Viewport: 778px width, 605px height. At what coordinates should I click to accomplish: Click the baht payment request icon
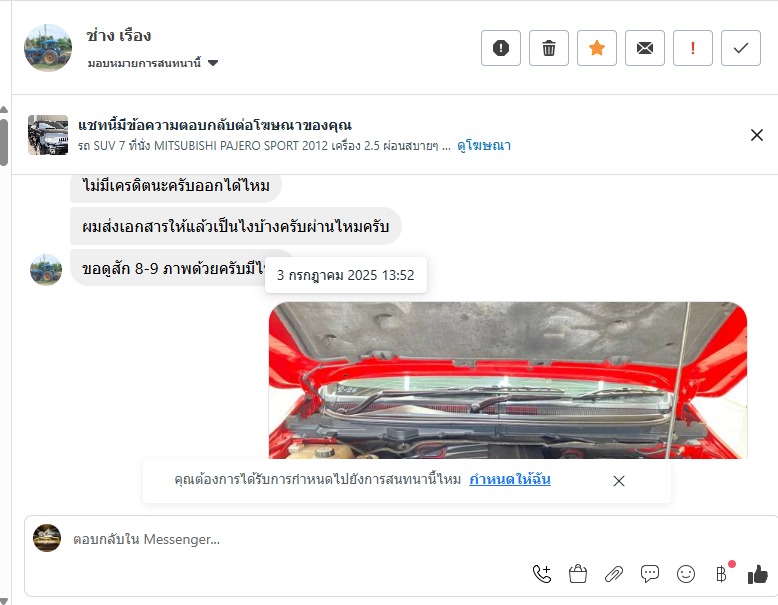tap(722, 574)
